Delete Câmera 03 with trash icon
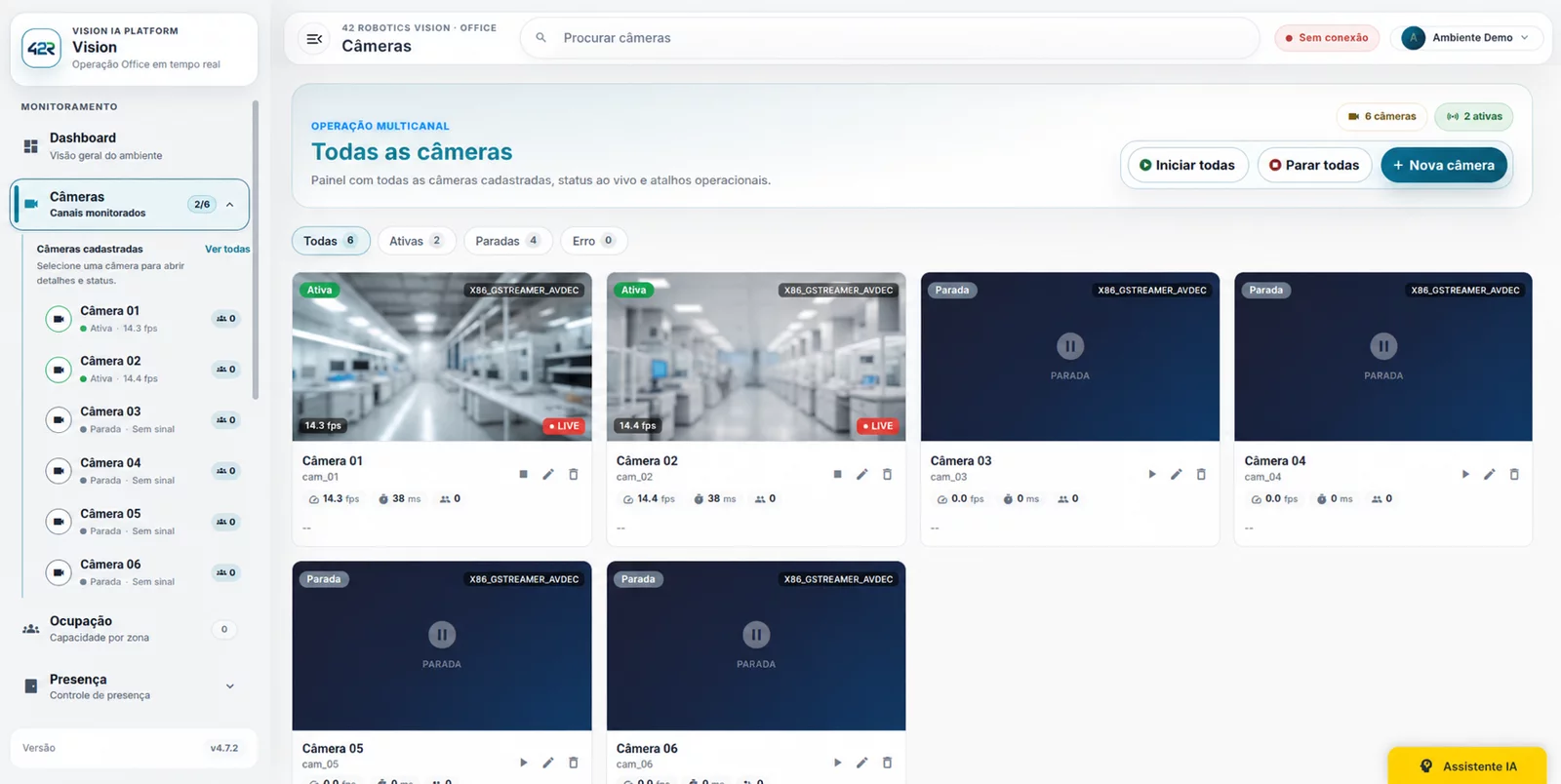 pyautogui.click(x=1201, y=474)
